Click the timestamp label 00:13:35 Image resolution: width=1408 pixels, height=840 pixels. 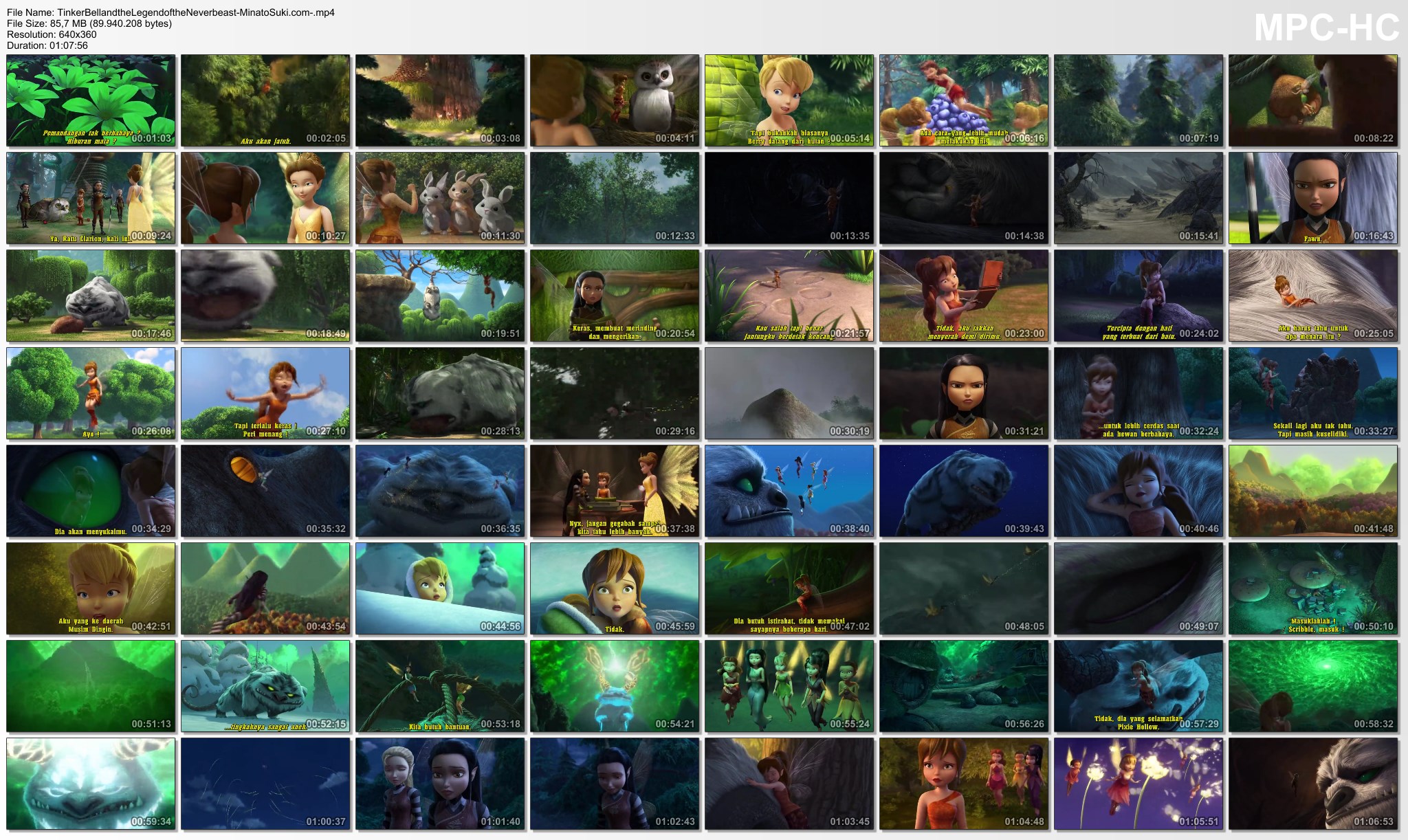click(x=850, y=236)
